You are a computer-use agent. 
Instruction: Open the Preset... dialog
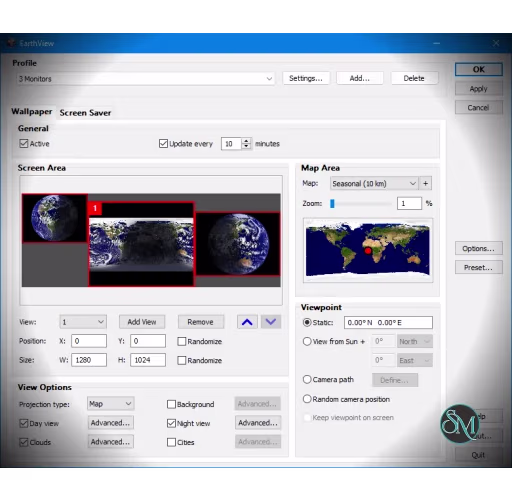click(479, 267)
